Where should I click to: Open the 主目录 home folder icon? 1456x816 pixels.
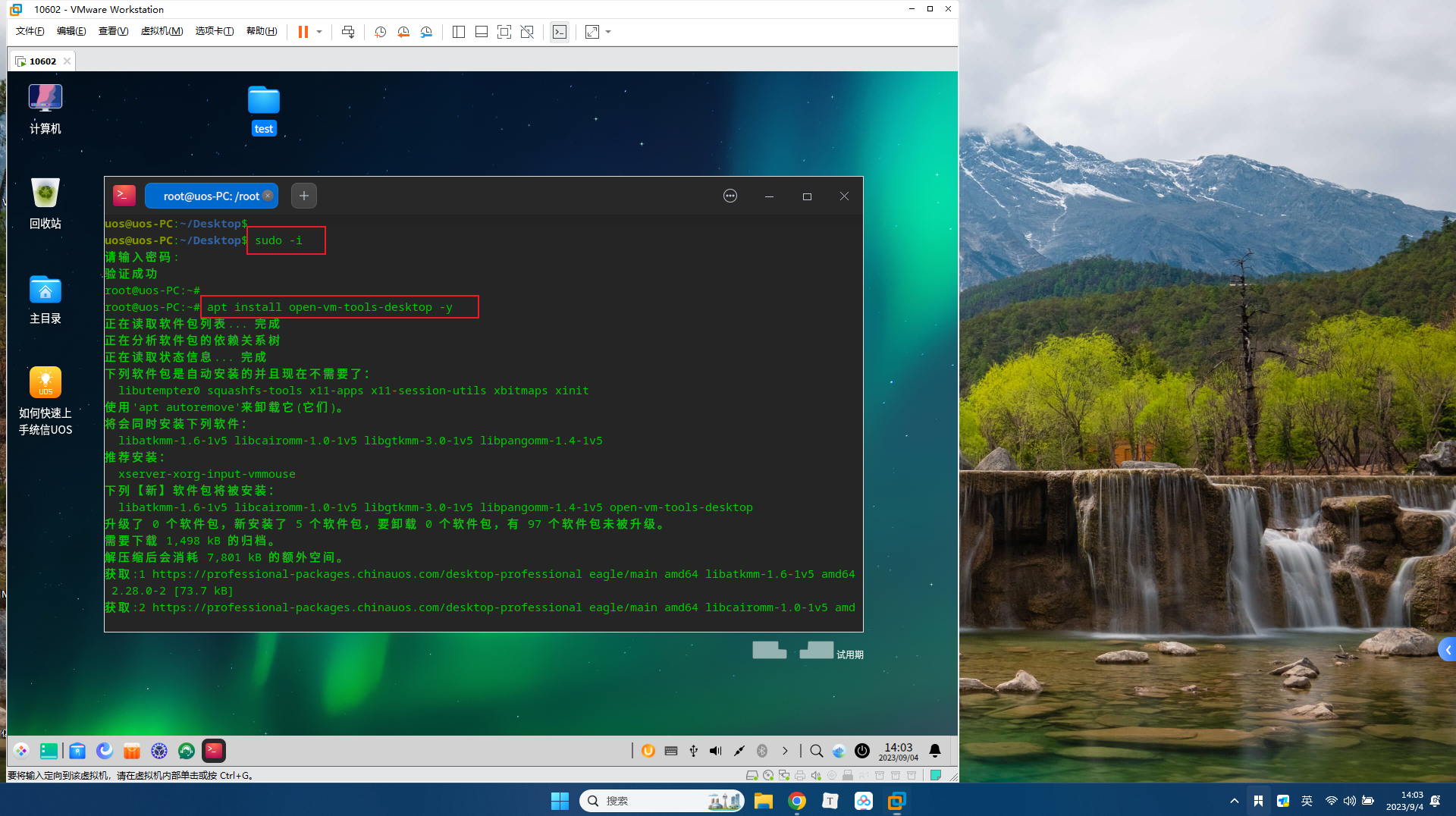pos(45,300)
